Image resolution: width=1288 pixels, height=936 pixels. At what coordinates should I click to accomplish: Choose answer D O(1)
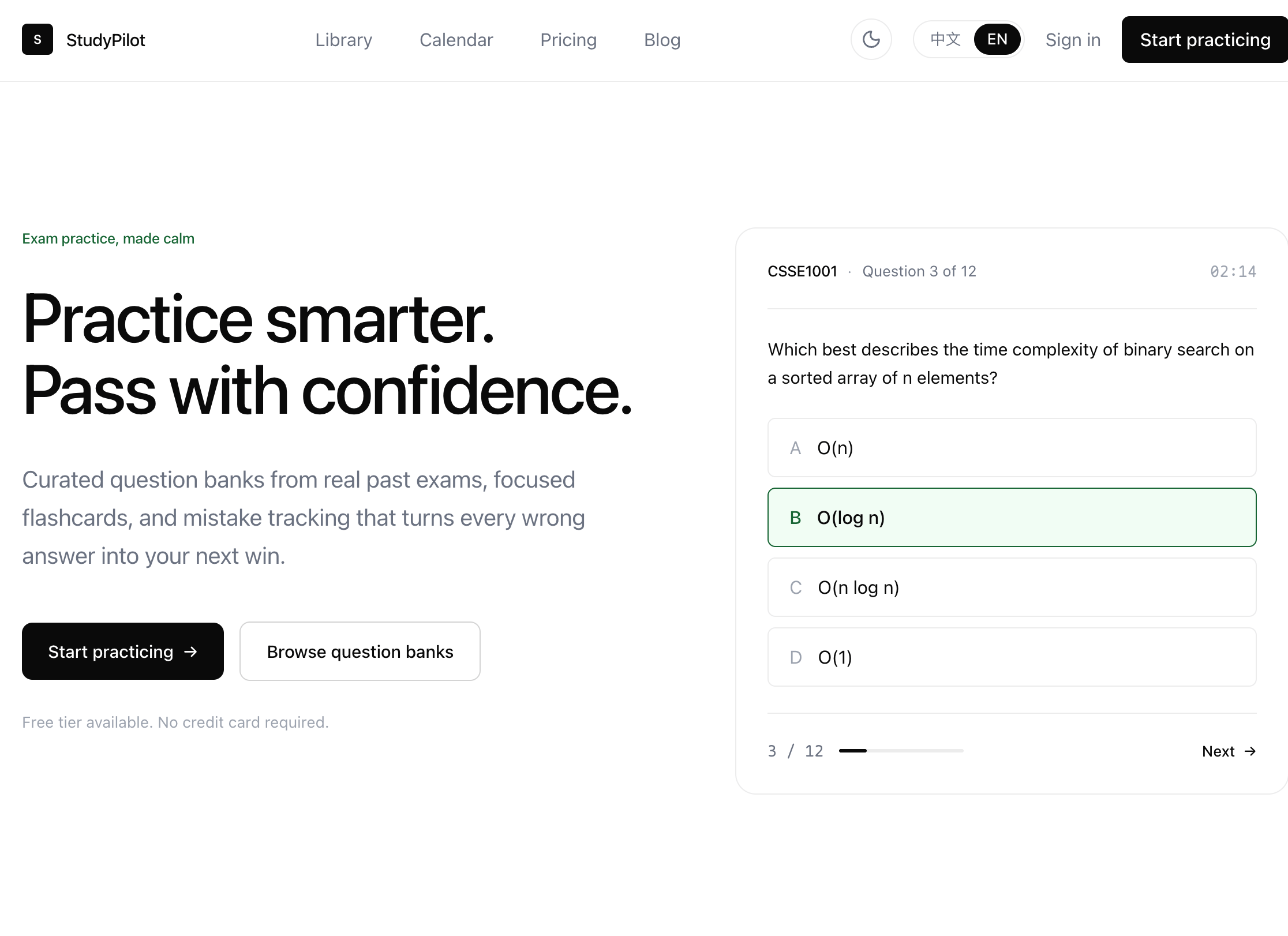(1012, 657)
